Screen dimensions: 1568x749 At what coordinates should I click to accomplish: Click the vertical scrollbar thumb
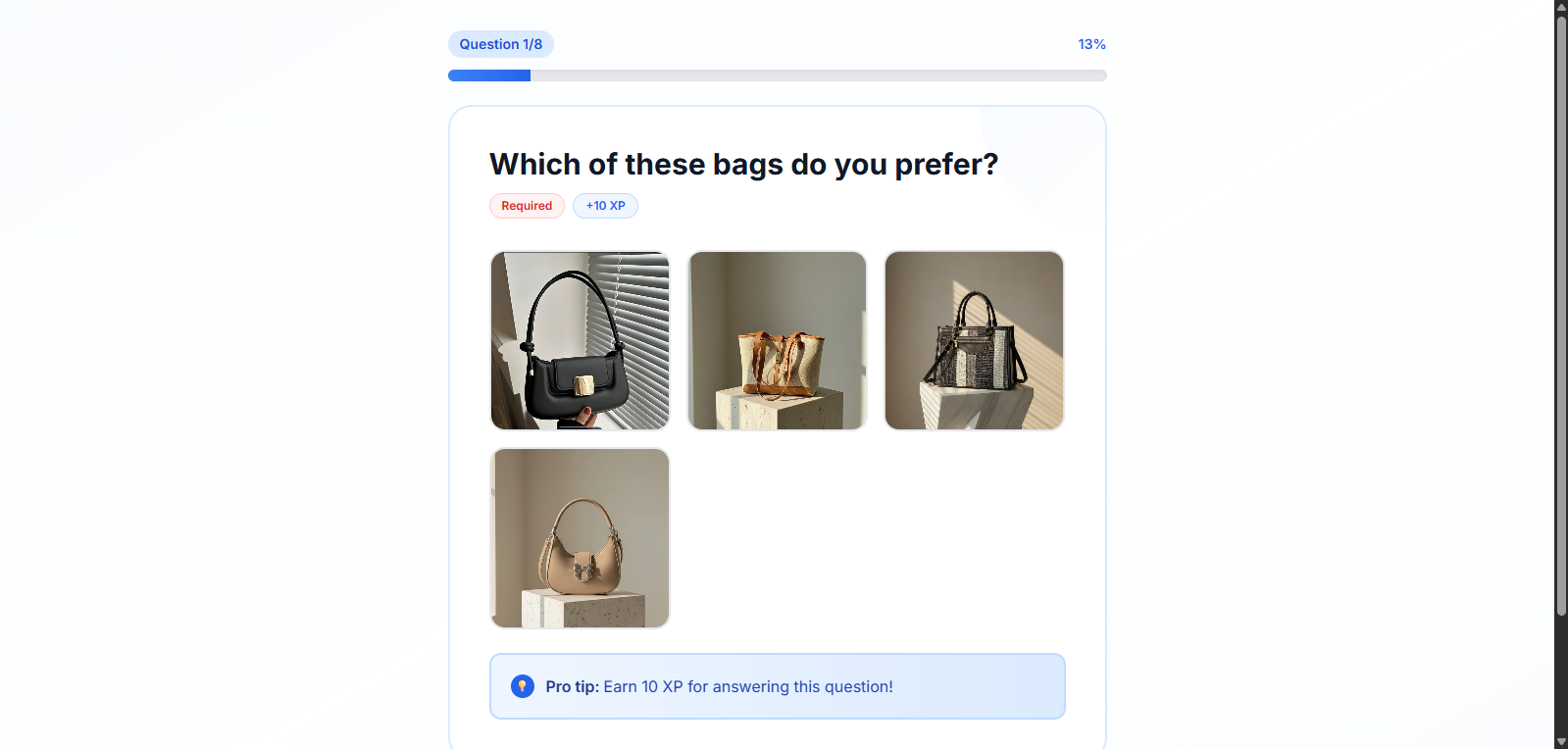[1561, 316]
